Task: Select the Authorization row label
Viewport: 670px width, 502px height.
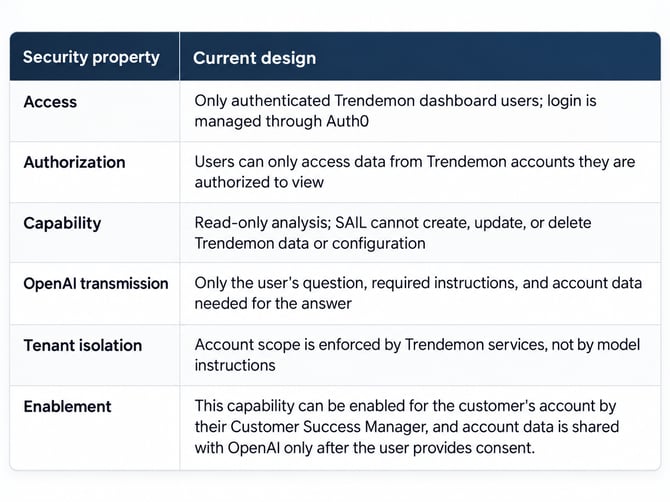Action: (x=74, y=162)
